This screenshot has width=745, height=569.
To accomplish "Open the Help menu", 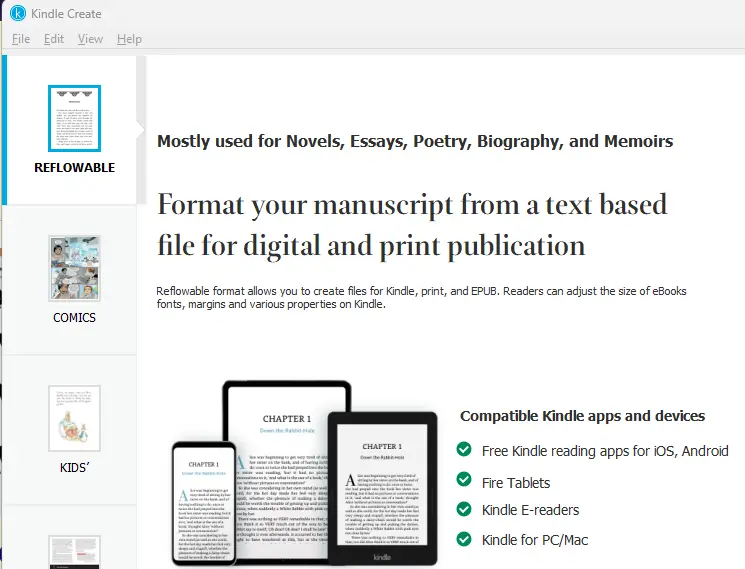I will (129, 39).
